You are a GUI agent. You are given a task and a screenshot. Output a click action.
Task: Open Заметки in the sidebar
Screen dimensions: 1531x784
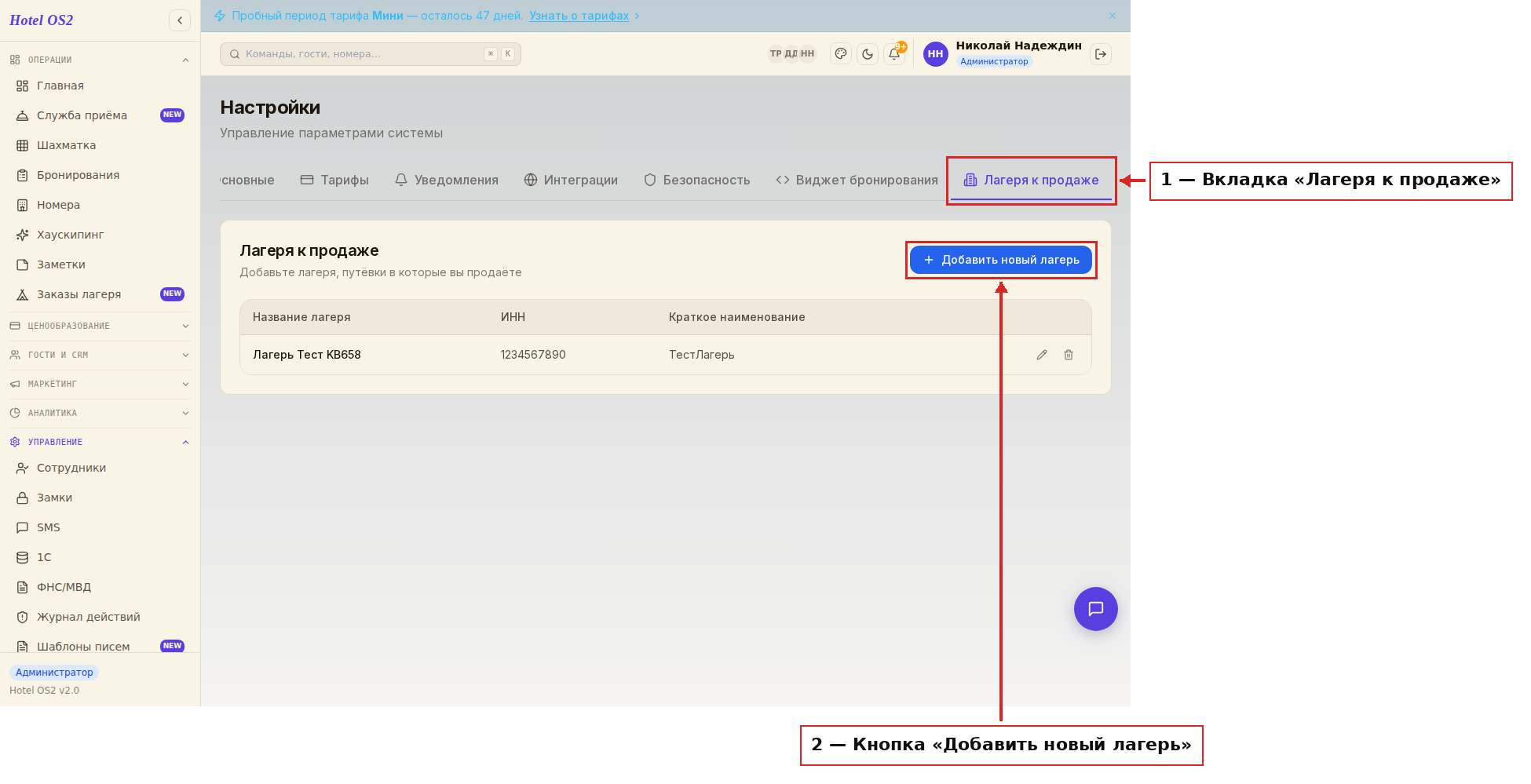[x=100, y=264]
